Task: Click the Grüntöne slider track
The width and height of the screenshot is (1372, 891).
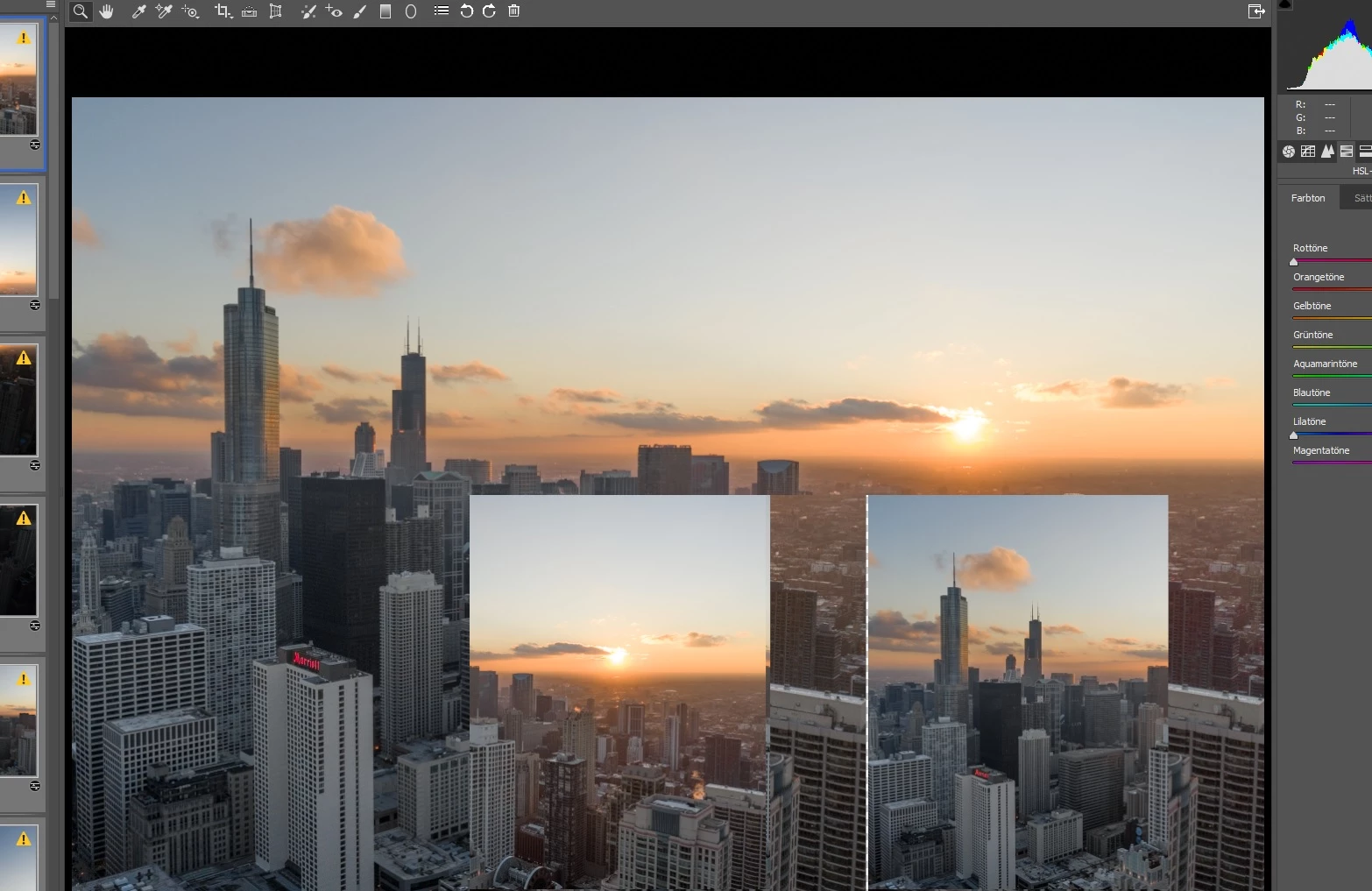Action: coord(1332,347)
